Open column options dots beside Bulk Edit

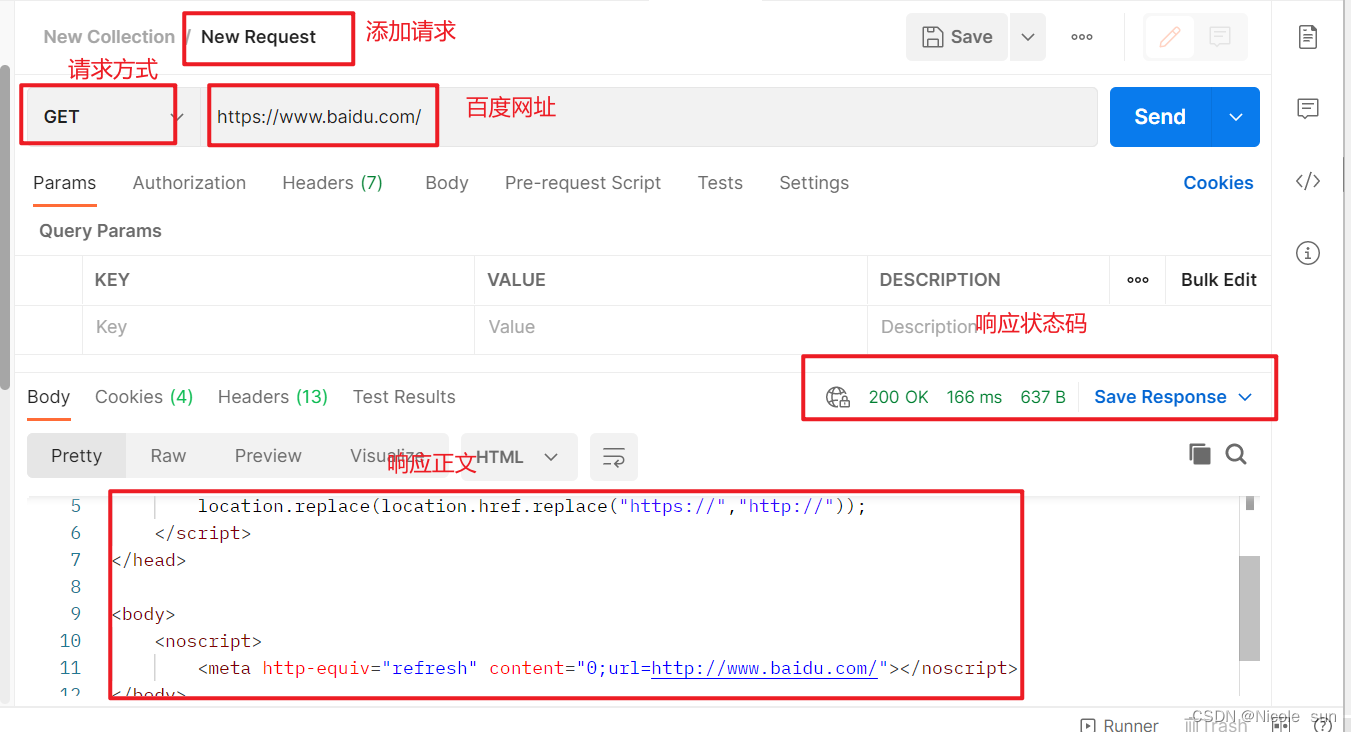coord(1138,280)
